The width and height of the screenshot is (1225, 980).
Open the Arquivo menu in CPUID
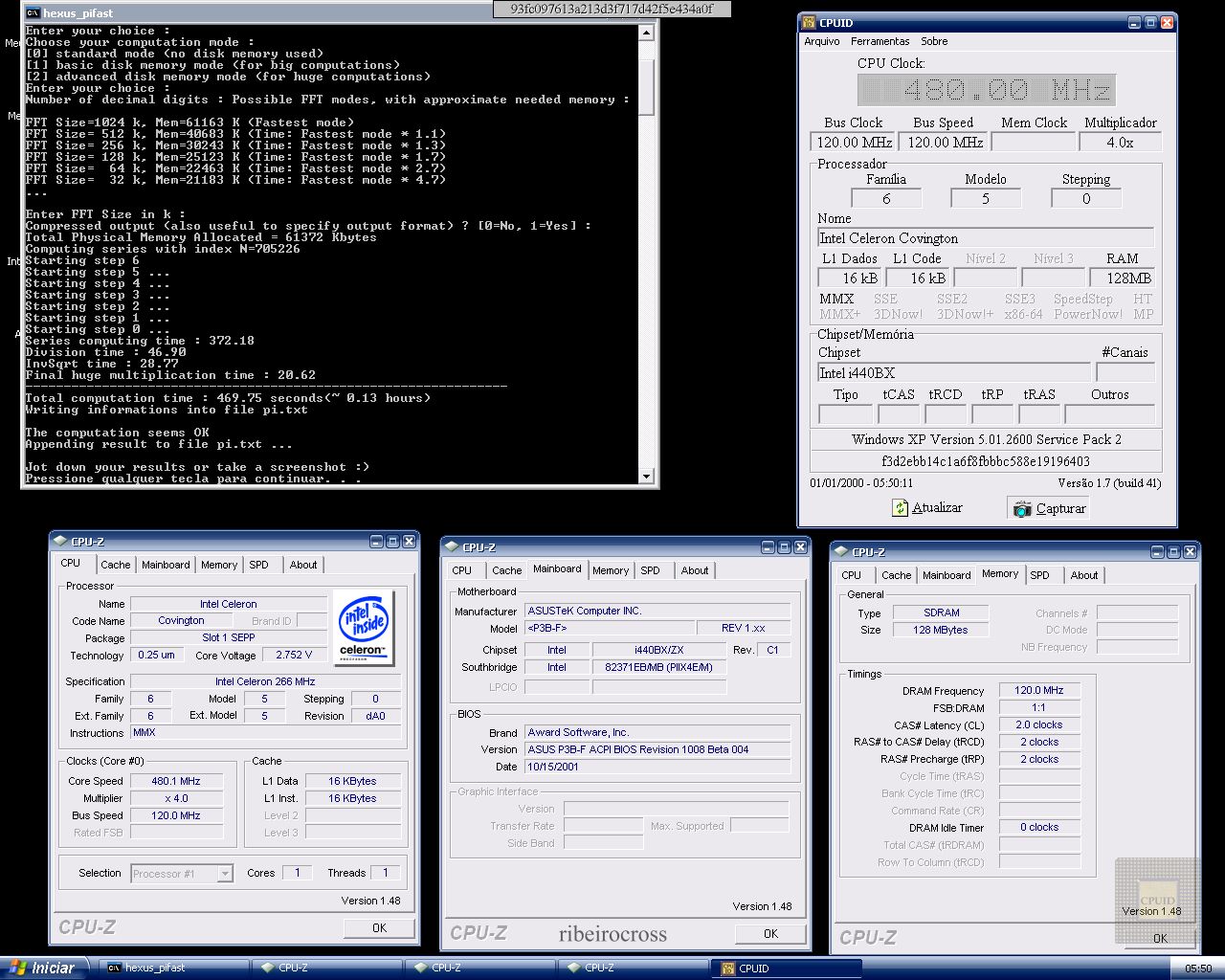822,41
